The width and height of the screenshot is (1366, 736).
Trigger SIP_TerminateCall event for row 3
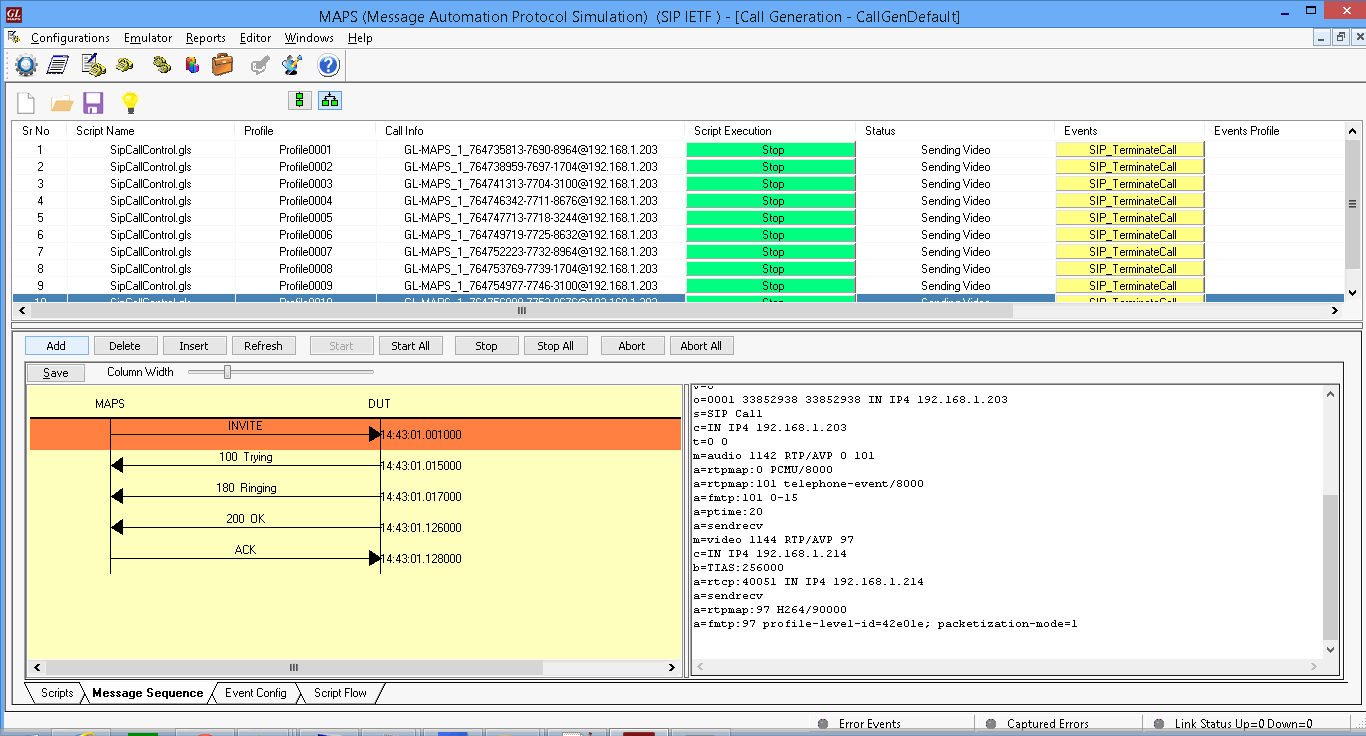click(x=1131, y=184)
